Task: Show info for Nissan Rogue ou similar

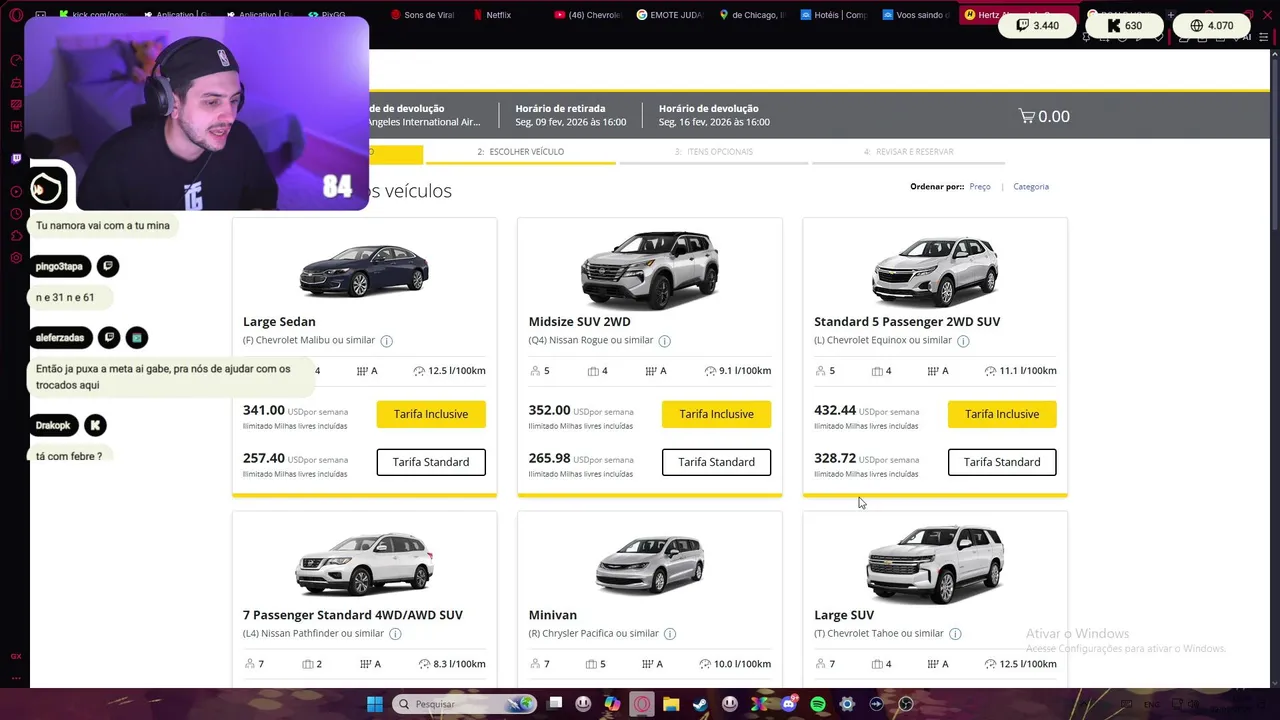Action: 664,341
